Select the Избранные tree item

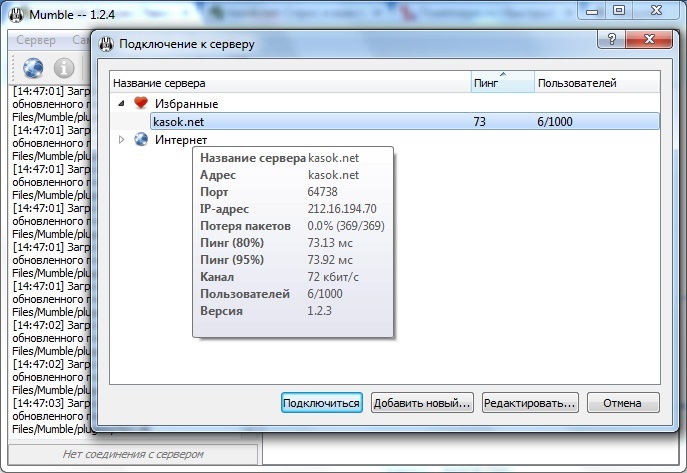186,104
